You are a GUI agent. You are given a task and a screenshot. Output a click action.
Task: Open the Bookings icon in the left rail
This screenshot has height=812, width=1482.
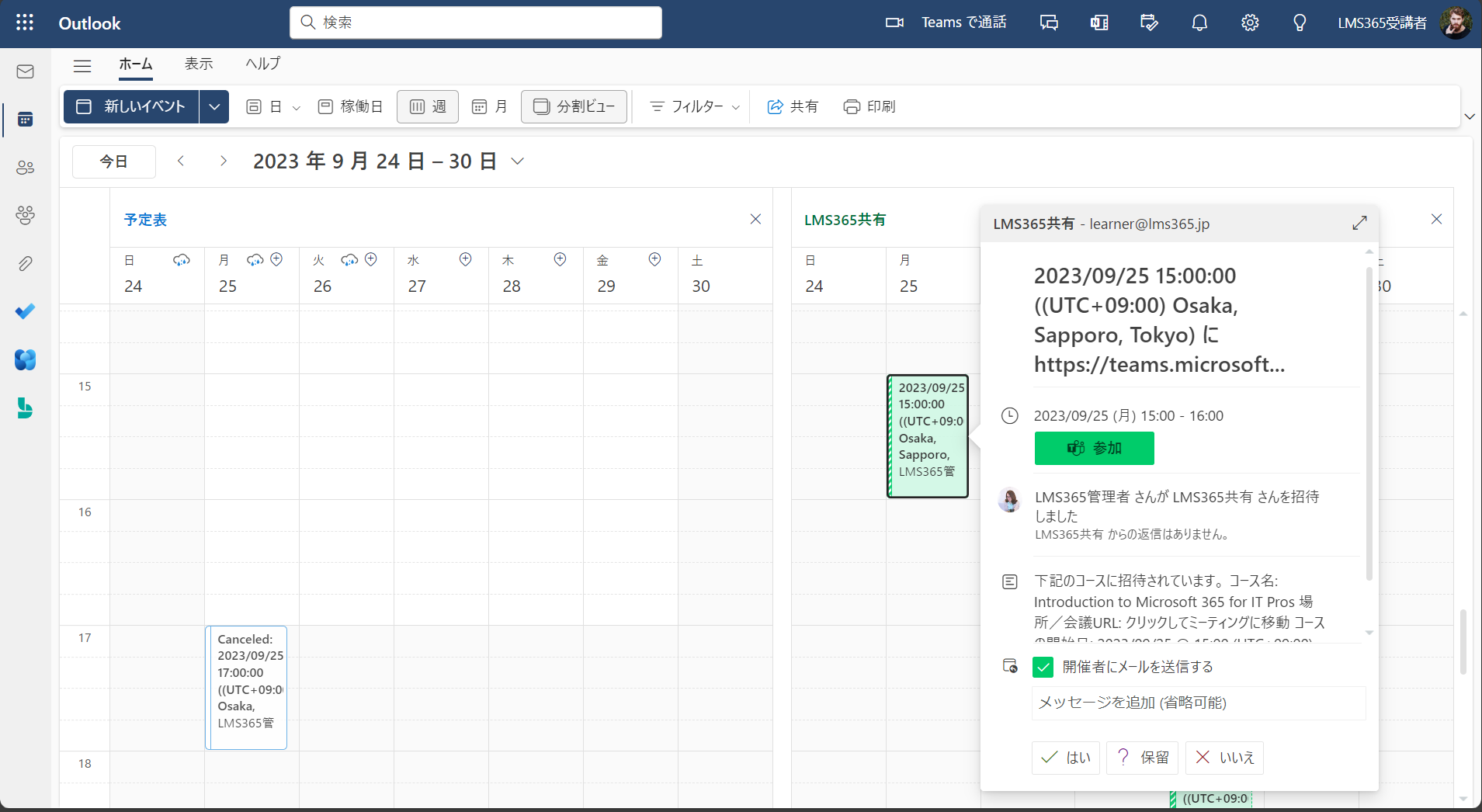(x=25, y=408)
